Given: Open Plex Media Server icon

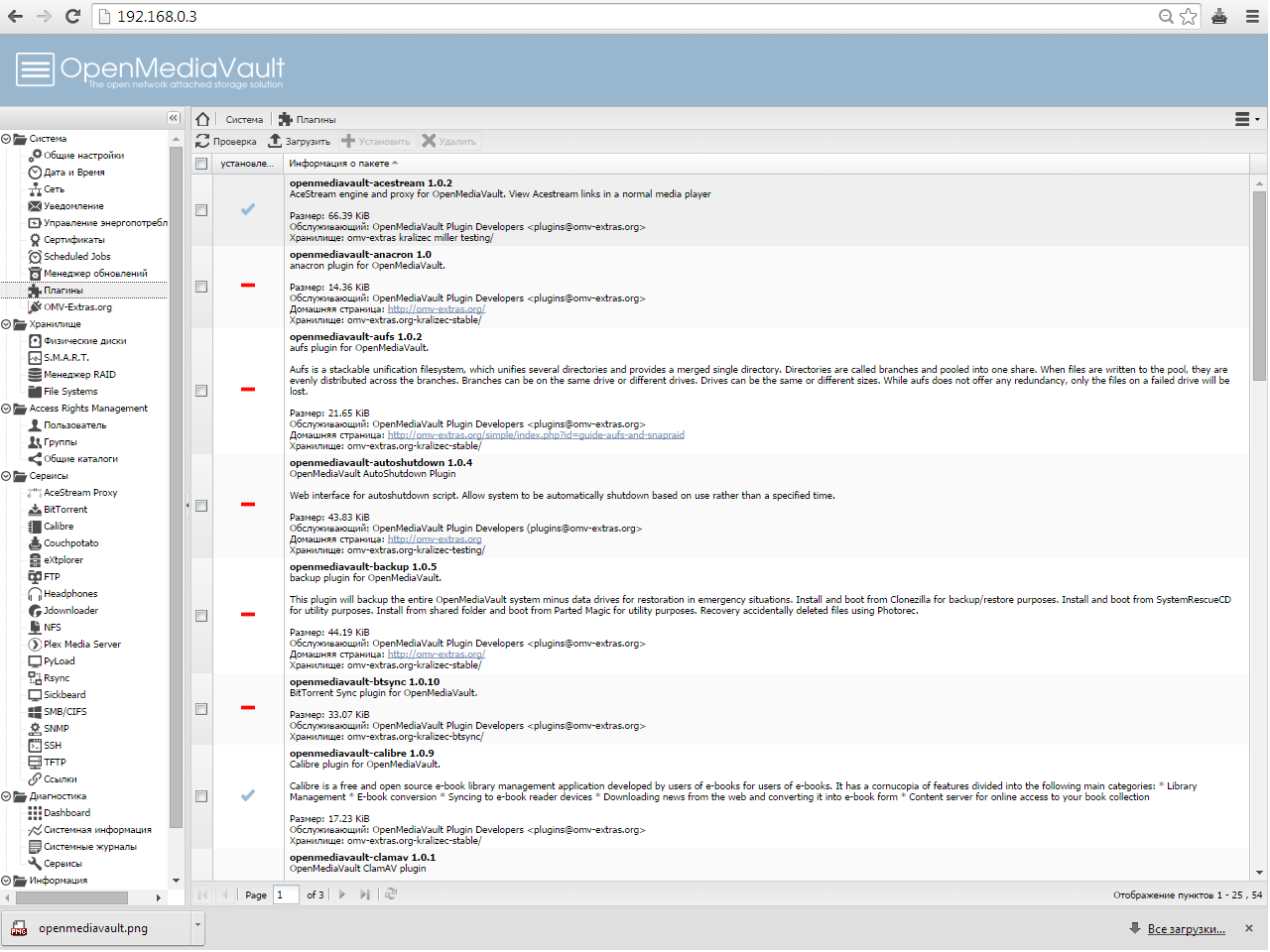Looking at the screenshot, I should point(35,645).
